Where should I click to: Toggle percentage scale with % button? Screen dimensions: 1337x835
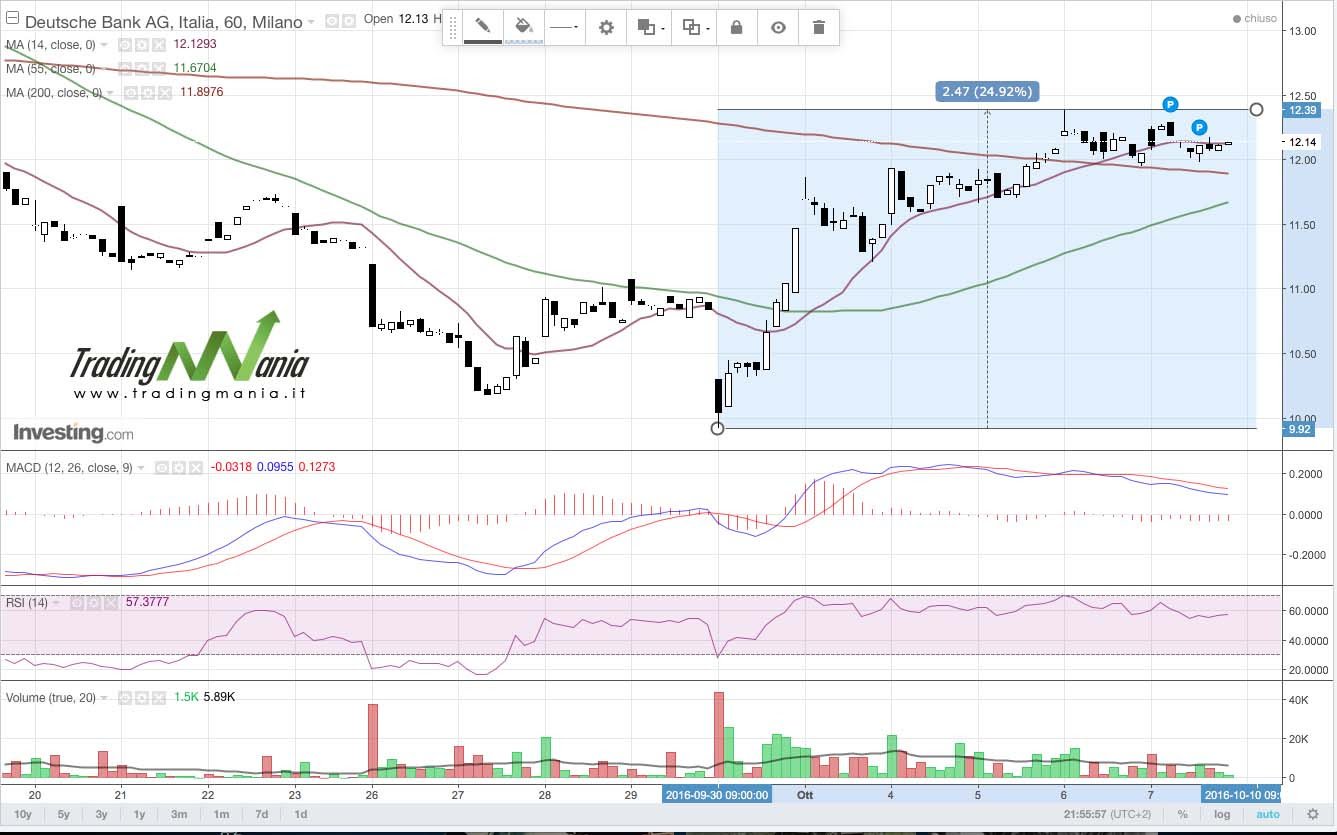1183,814
